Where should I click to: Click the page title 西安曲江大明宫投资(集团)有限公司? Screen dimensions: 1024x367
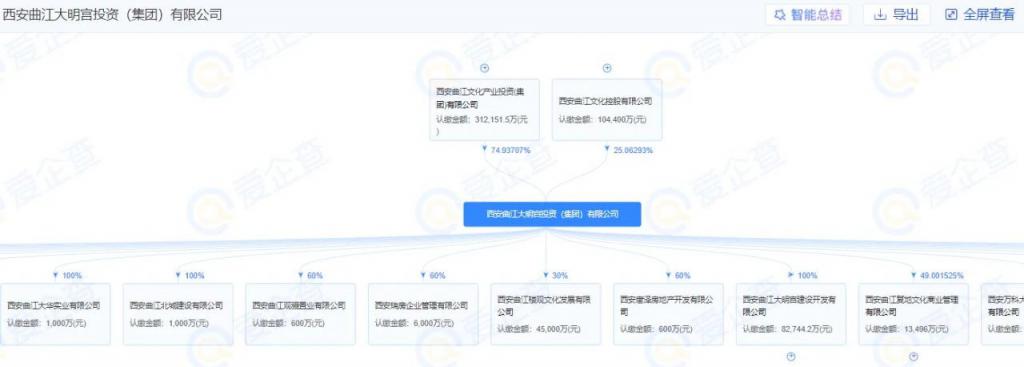[112, 14]
